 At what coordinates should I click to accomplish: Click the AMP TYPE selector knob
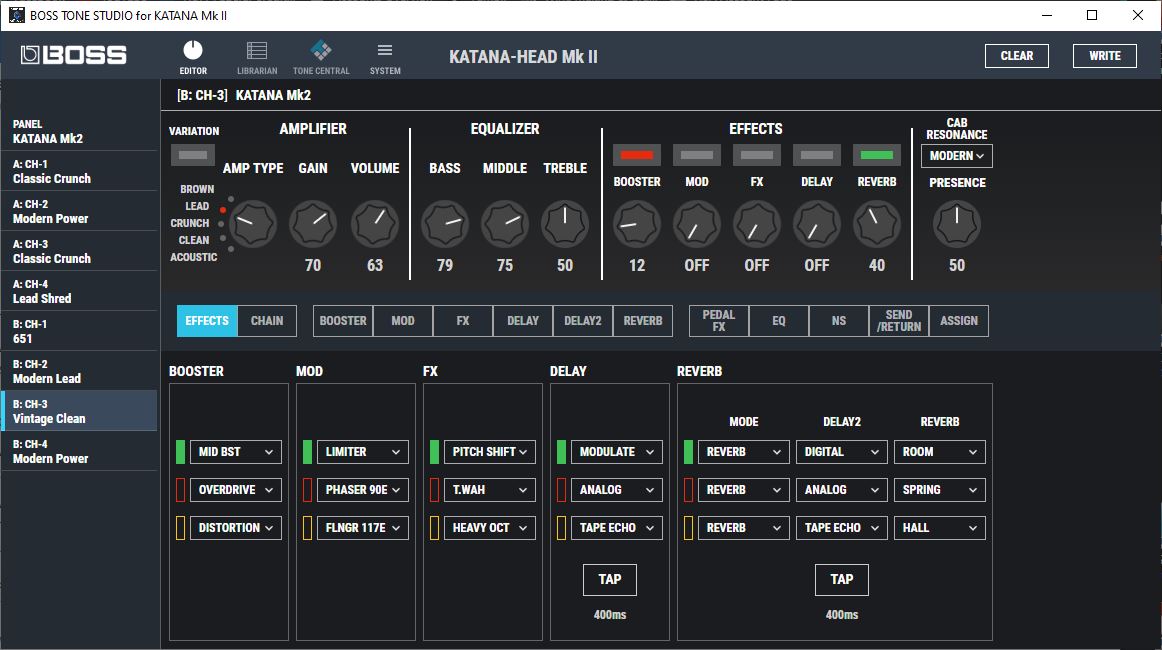tap(253, 224)
